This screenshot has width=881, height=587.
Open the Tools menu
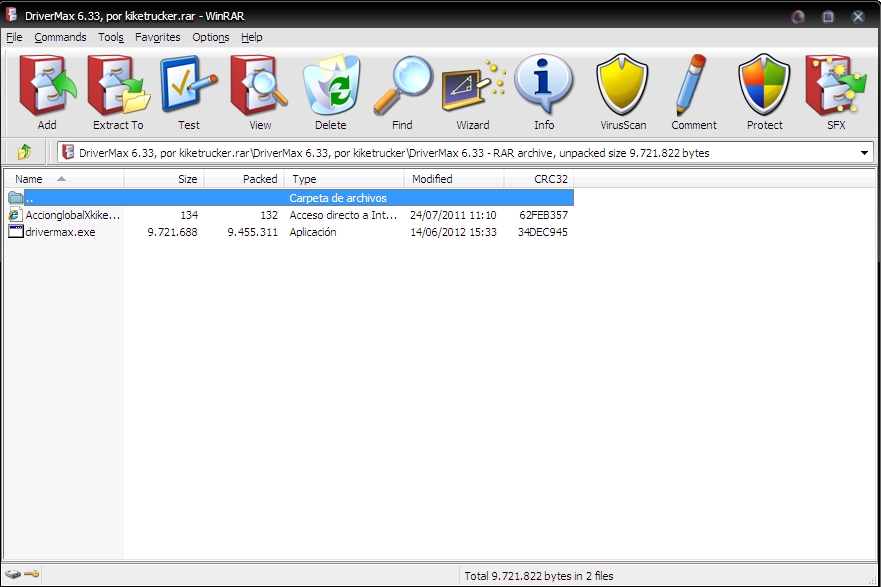click(x=111, y=37)
